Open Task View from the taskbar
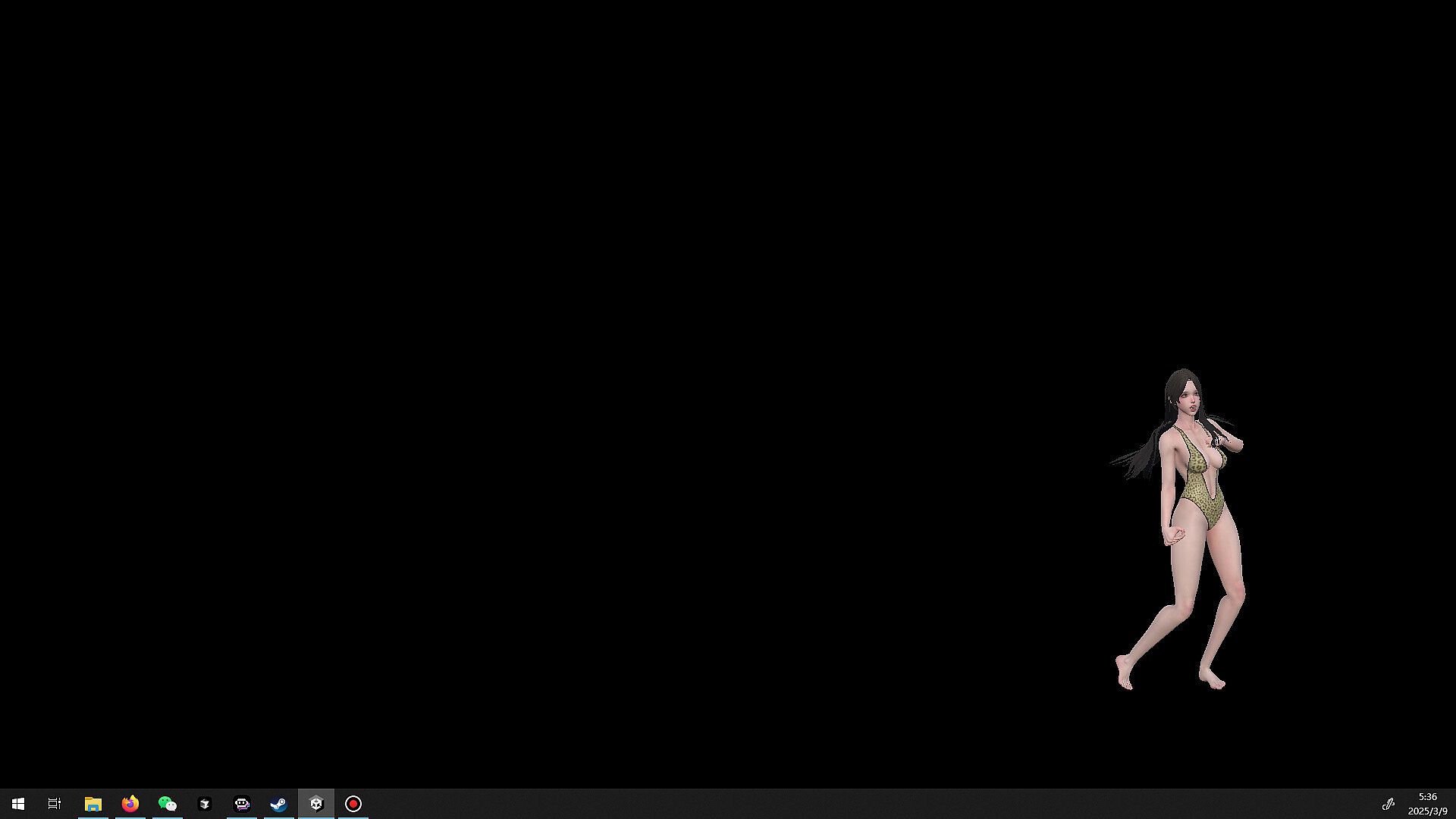This screenshot has width=1456, height=819. (x=55, y=804)
